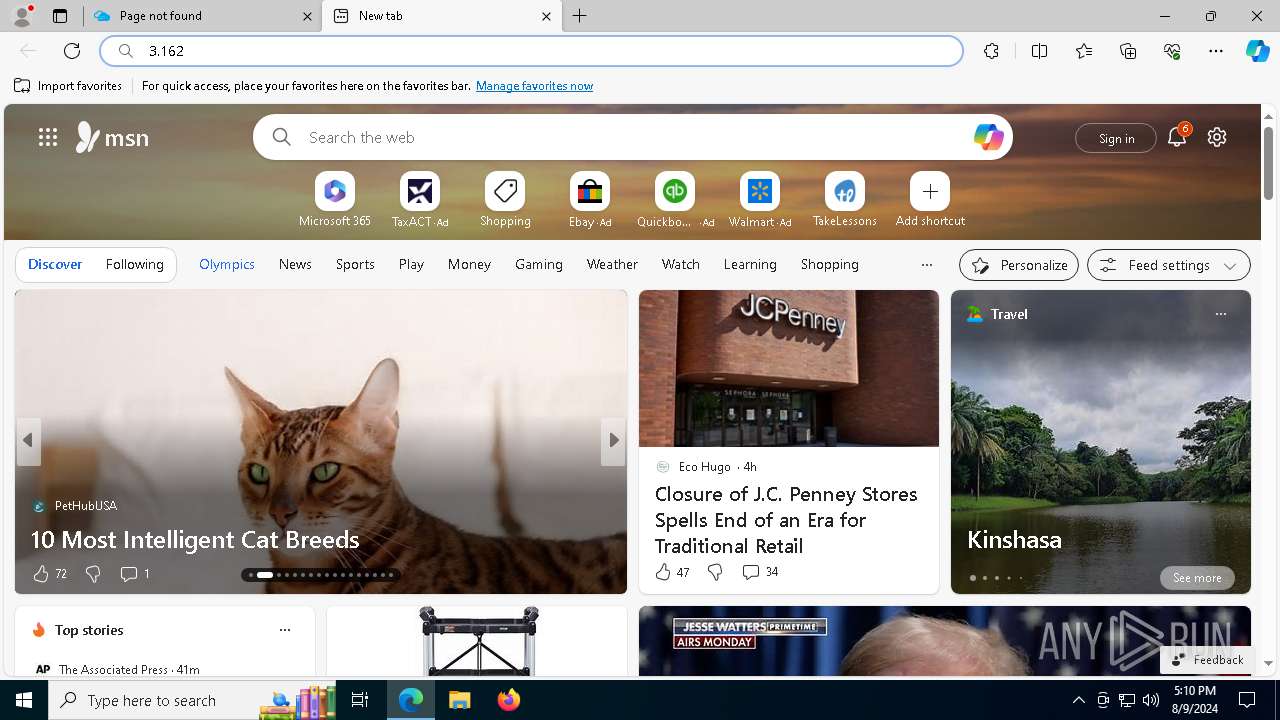The height and width of the screenshot is (720, 1280).
Task: Enable split screen in Edge toolbar
Action: click(x=1039, y=51)
